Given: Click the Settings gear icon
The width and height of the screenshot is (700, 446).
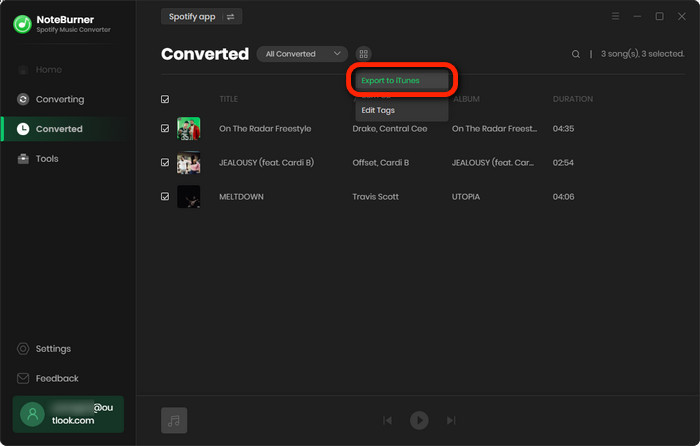Looking at the screenshot, I should click(x=23, y=349).
